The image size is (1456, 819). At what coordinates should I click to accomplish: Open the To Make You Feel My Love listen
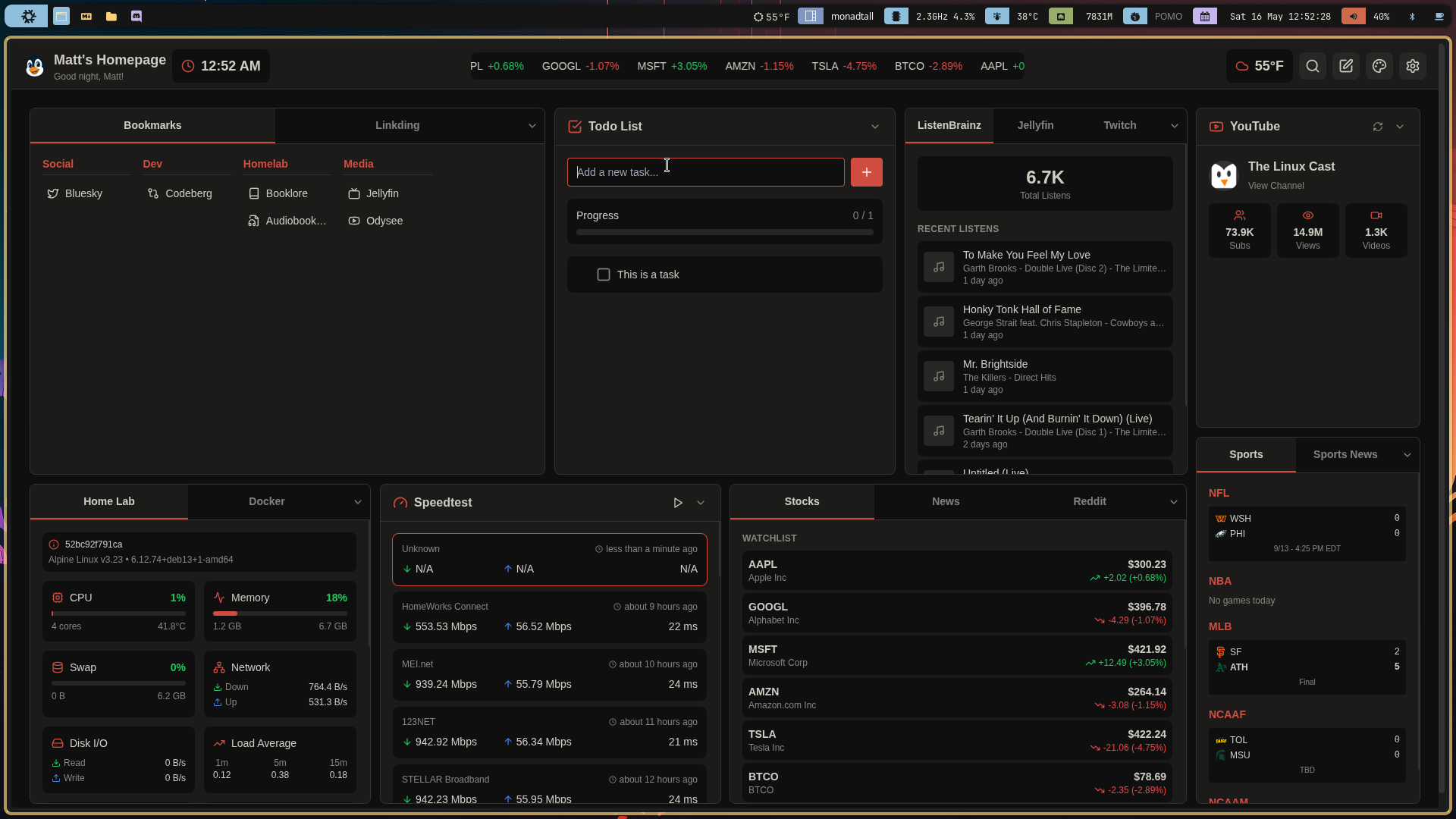coord(1045,267)
